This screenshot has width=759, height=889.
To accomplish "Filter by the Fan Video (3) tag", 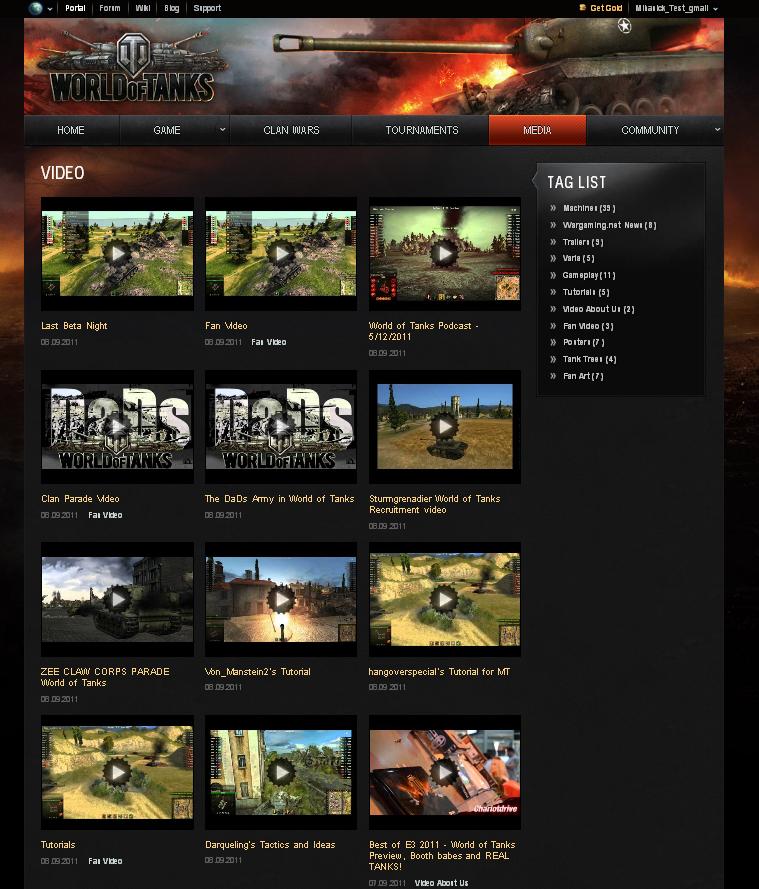I will click(588, 326).
